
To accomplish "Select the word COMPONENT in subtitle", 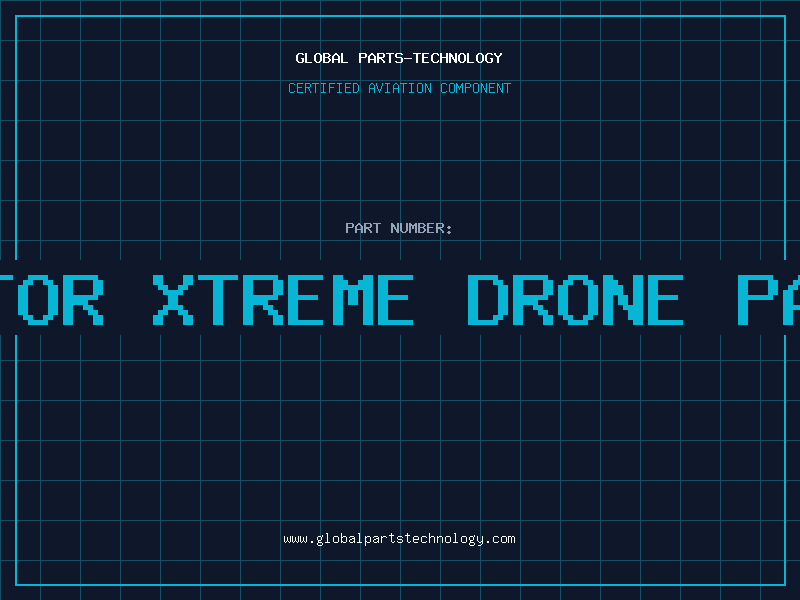I will (x=476, y=88).
